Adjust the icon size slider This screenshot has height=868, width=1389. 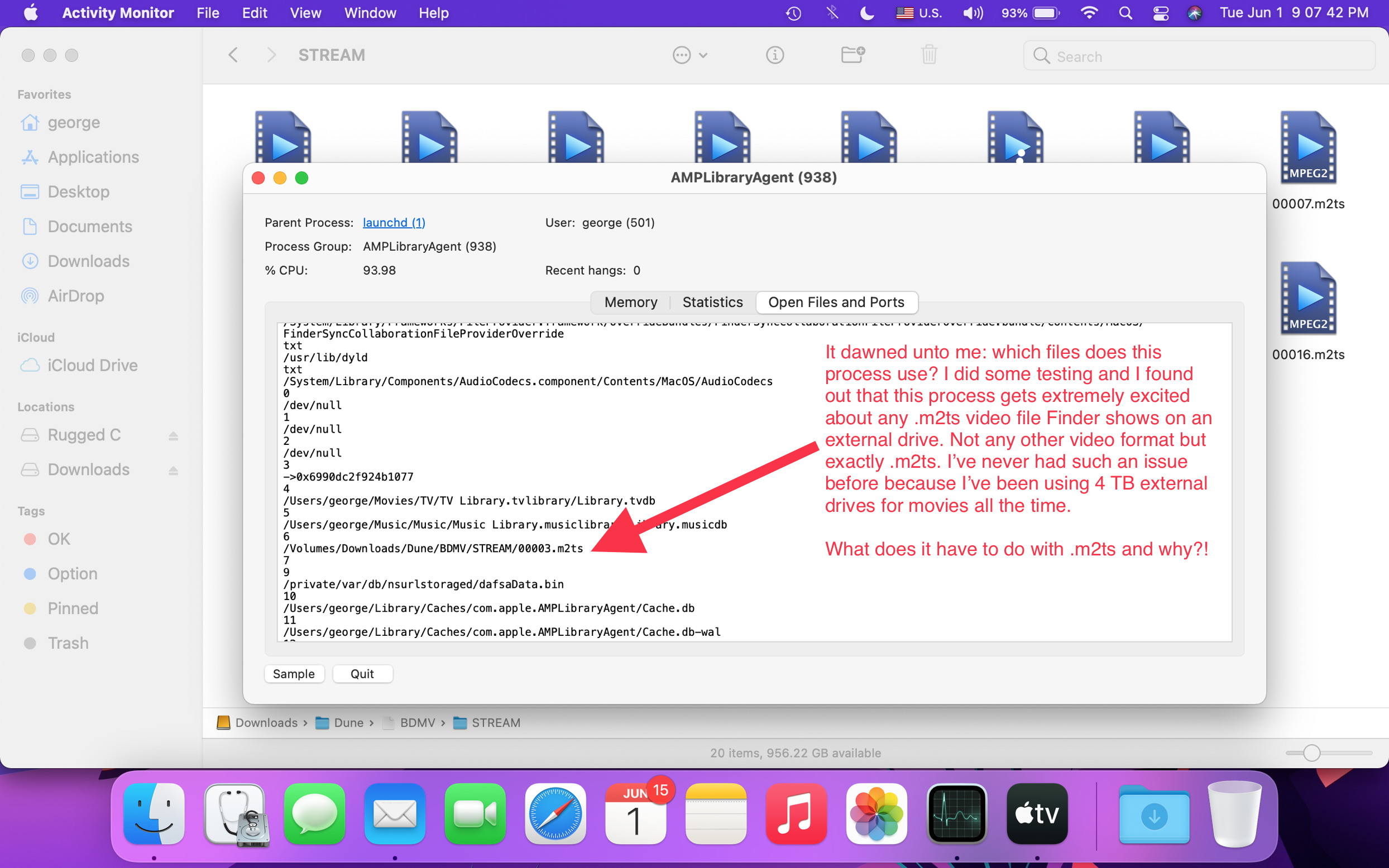click(1311, 752)
